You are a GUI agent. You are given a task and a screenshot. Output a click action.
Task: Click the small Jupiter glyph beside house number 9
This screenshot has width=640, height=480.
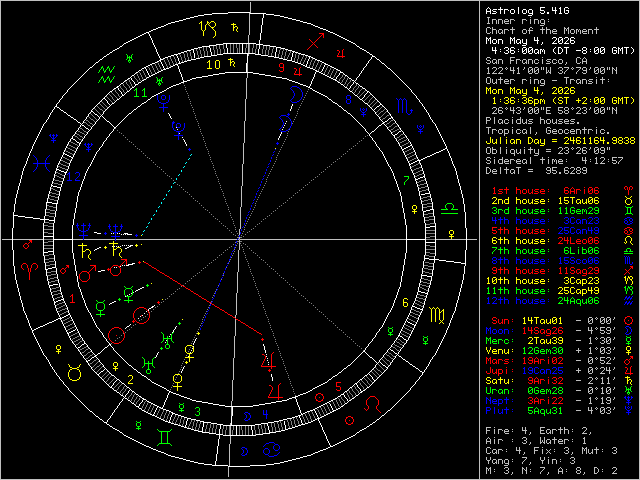pyautogui.click(x=298, y=71)
